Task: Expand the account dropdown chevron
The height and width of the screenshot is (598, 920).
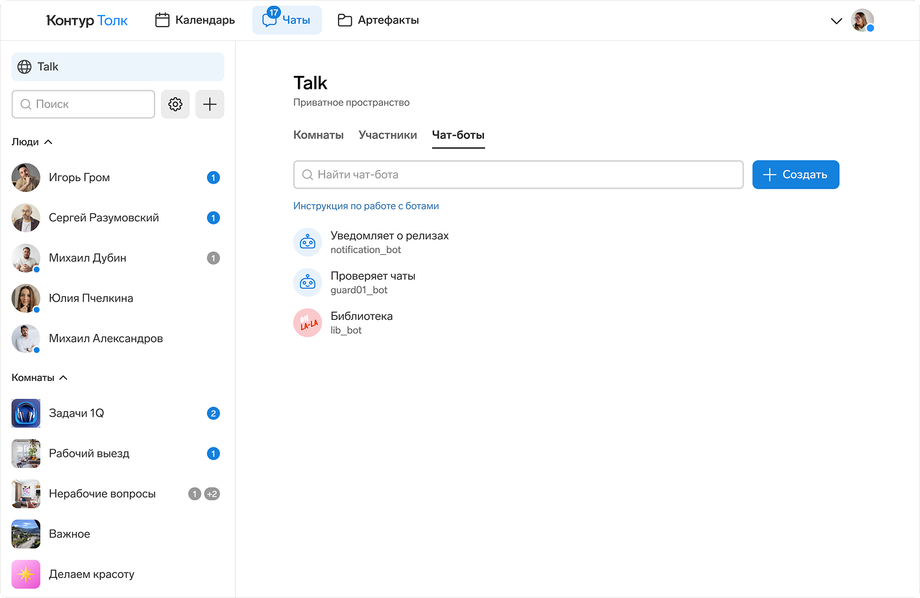Action: pyautogui.click(x=836, y=21)
